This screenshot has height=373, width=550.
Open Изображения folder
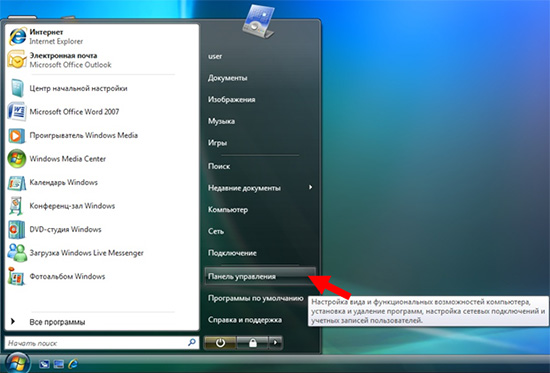[232, 100]
